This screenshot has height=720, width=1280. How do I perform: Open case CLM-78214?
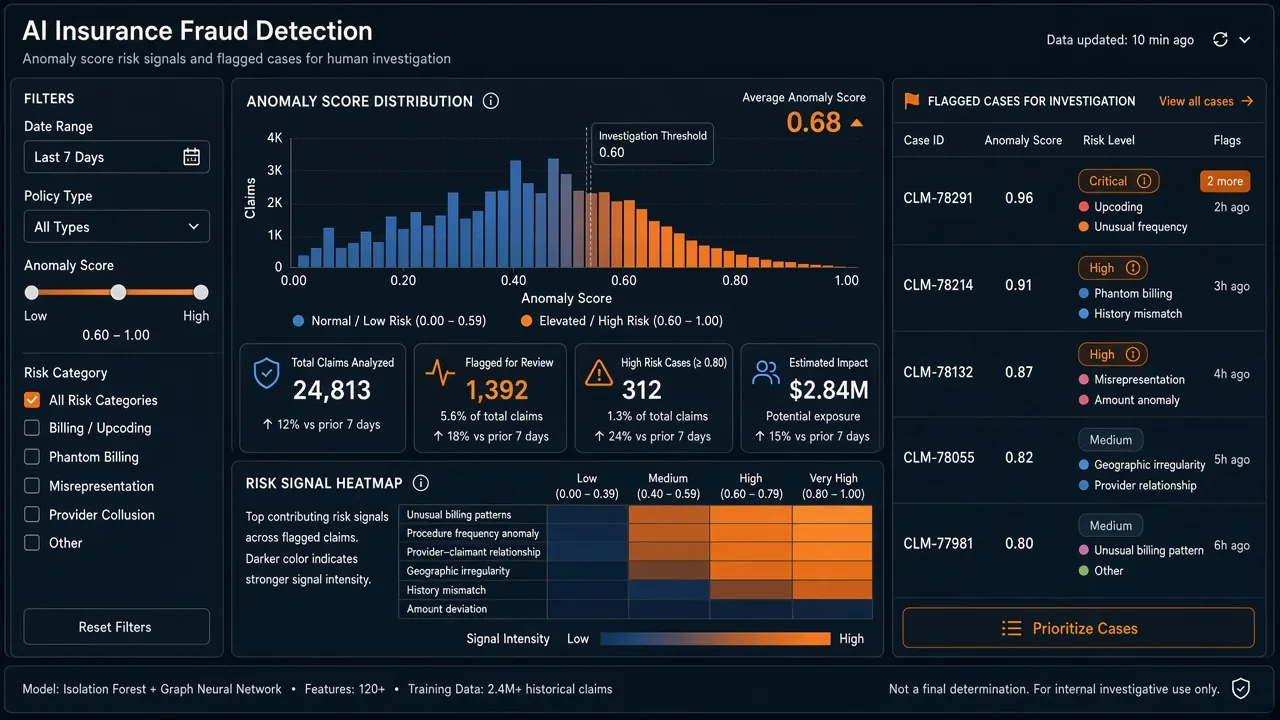(938, 285)
